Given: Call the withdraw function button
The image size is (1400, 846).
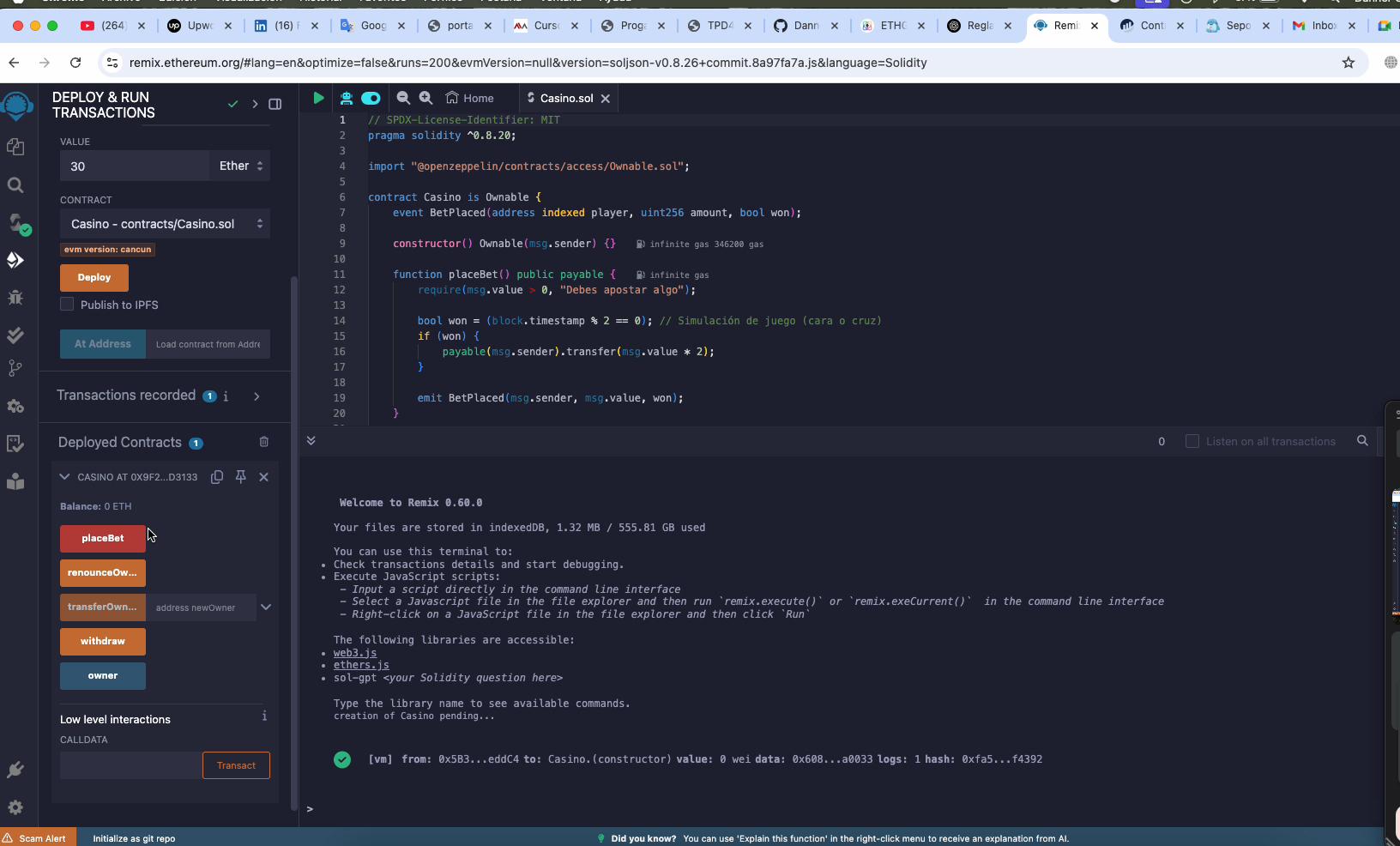Looking at the screenshot, I should pyautogui.click(x=103, y=642).
